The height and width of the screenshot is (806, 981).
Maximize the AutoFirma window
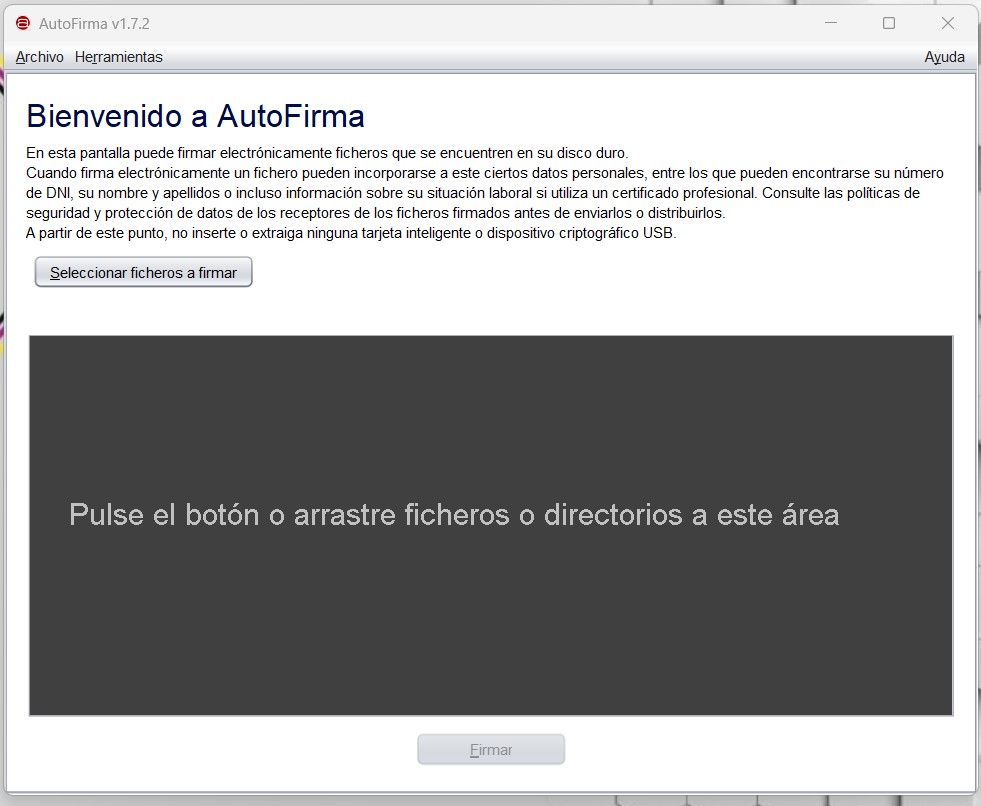click(x=889, y=23)
